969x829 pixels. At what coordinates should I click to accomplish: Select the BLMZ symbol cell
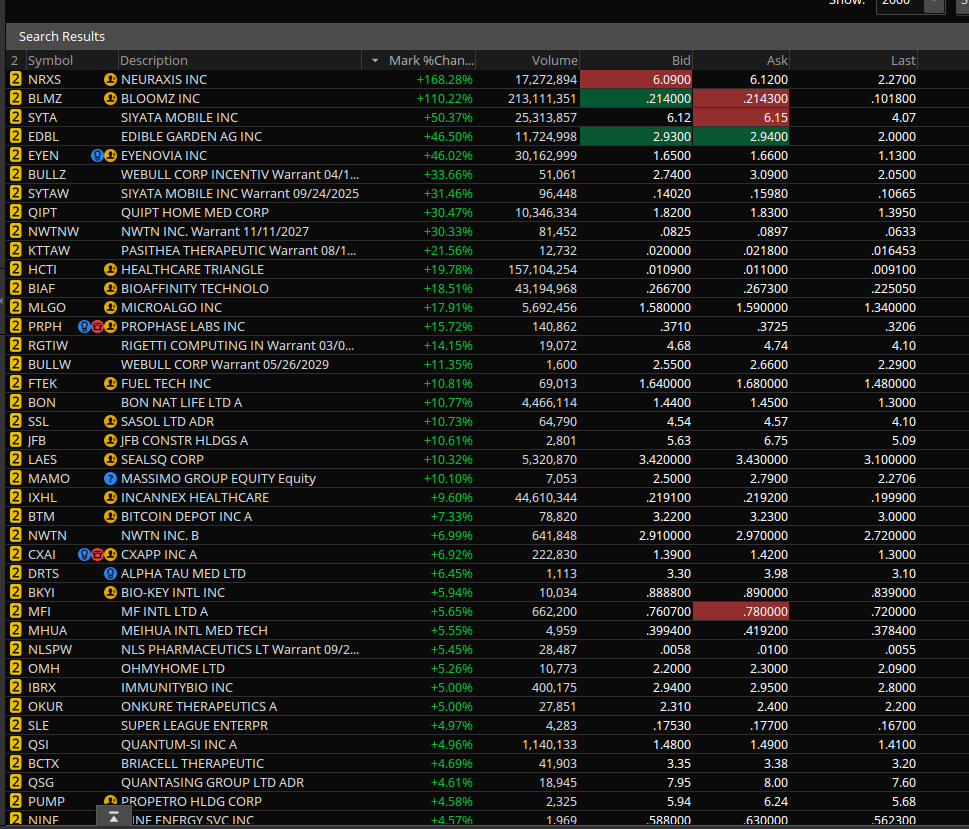[44, 98]
